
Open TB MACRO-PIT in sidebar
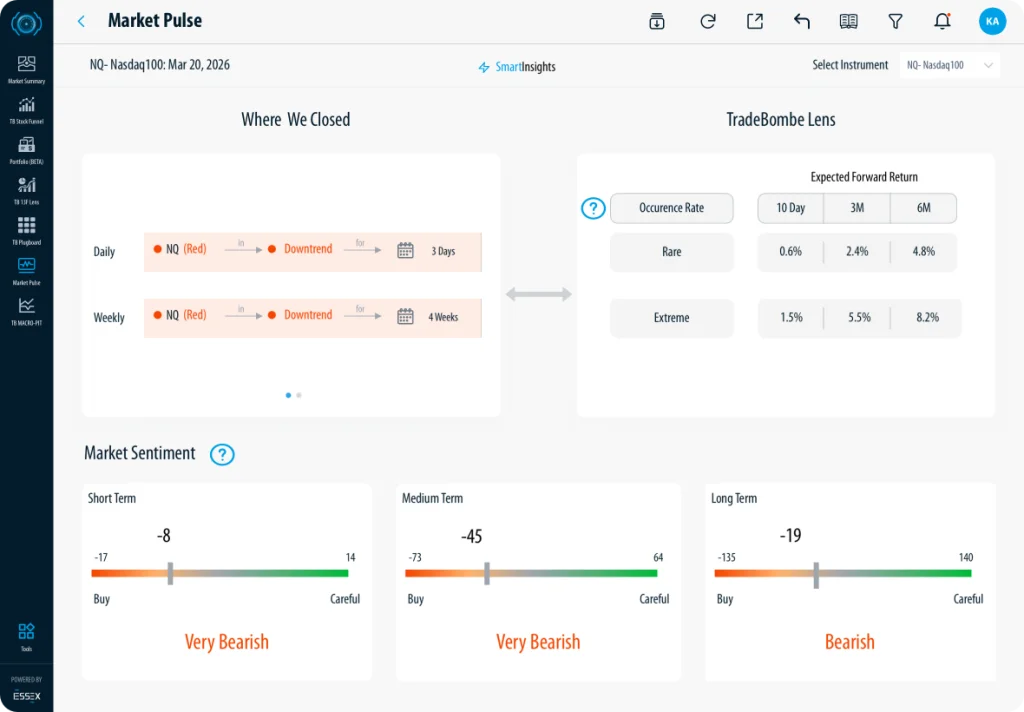(x=26, y=309)
